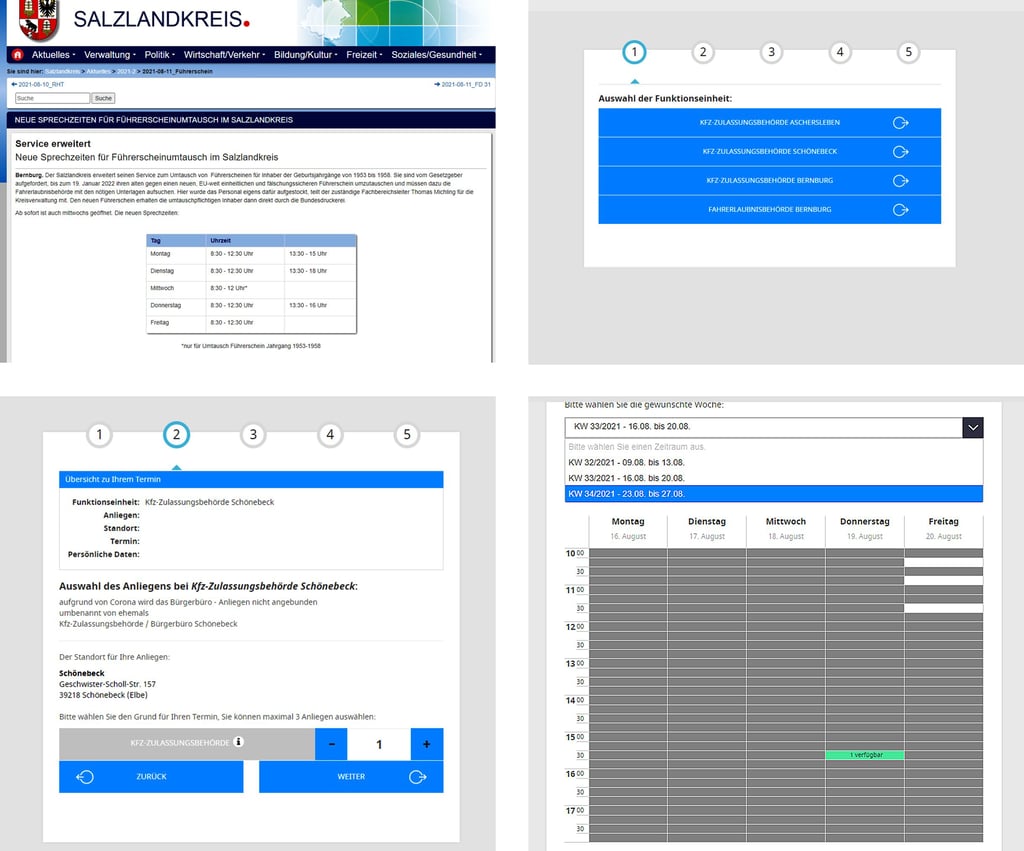Viewport: 1024px width, 851px height.
Task: Select the green '1 verfügbar' Thursday slot
Action: tap(865, 755)
